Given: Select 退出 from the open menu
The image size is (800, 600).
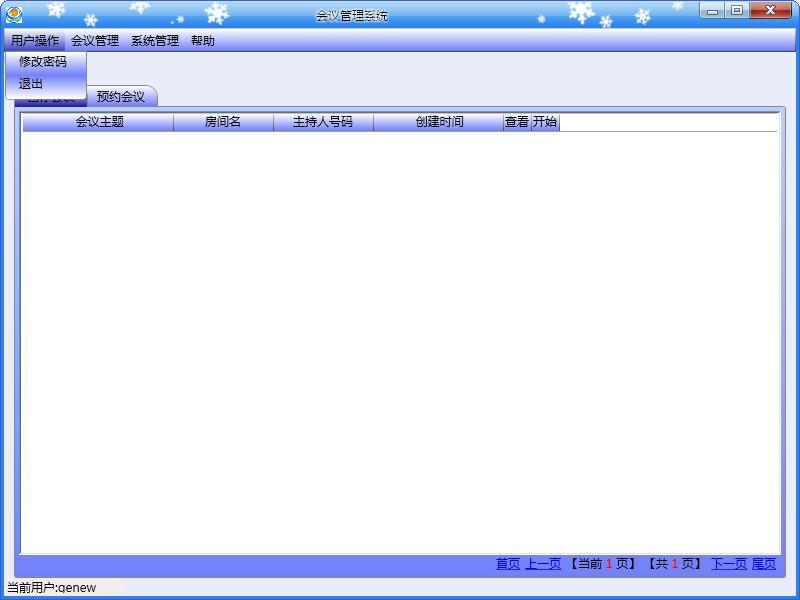Looking at the screenshot, I should 31,84.
